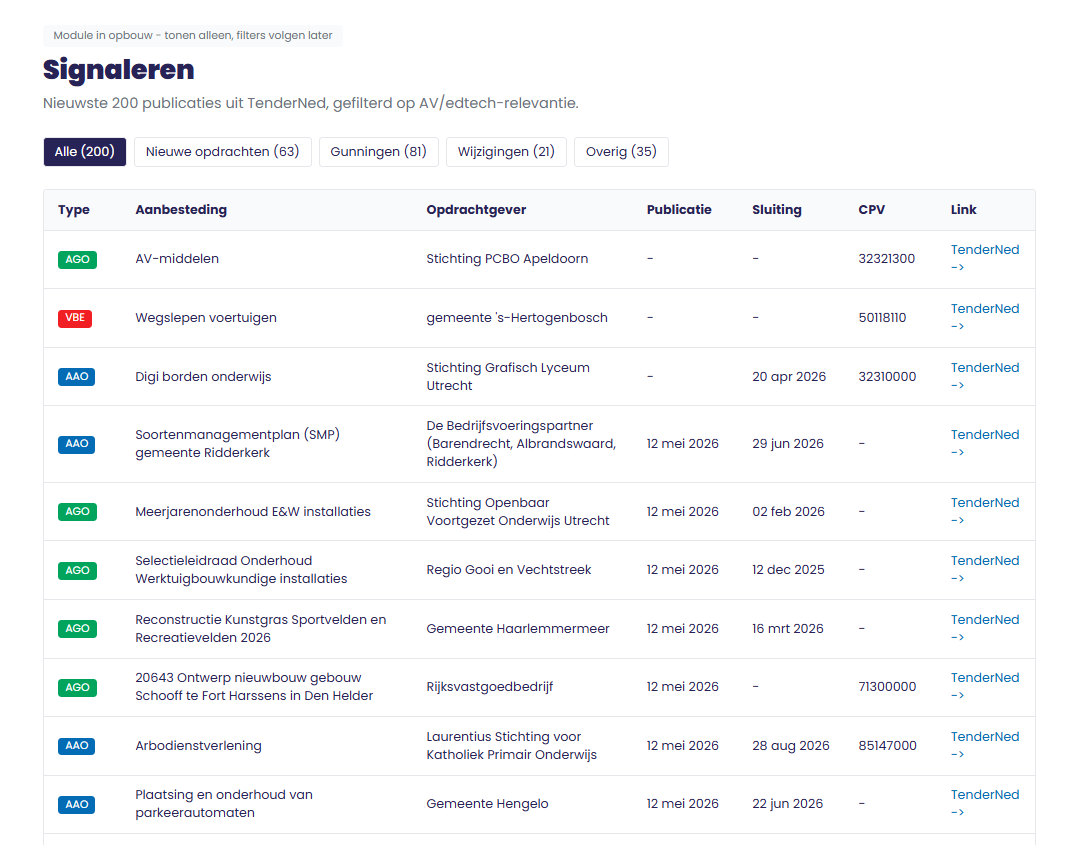Click the Aanbesteding column header
Viewport: 1088px width, 845px height.
[181, 210]
